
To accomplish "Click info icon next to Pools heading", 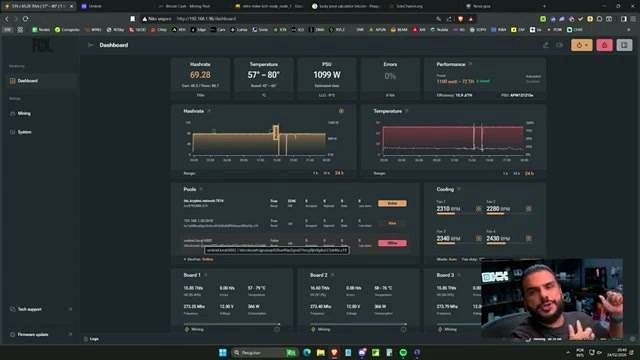I will pos(201,189).
